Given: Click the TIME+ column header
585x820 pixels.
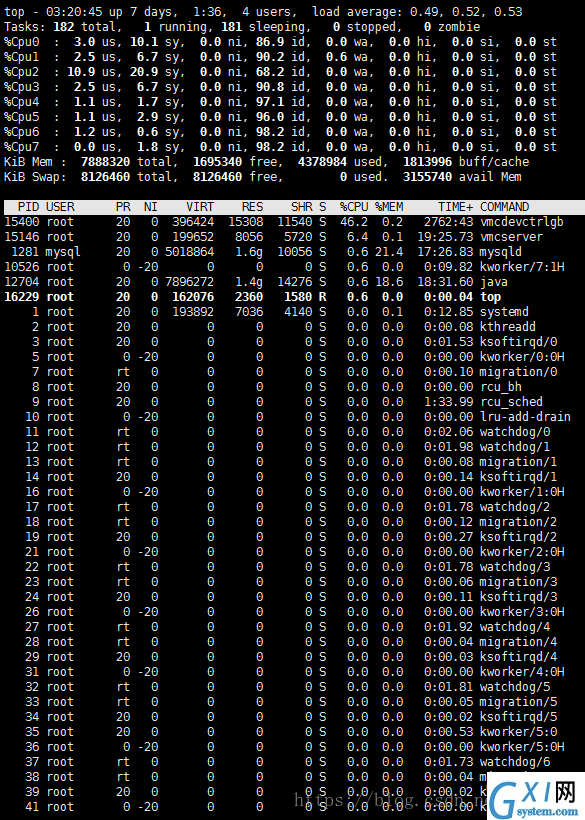Looking at the screenshot, I should 455,207.
